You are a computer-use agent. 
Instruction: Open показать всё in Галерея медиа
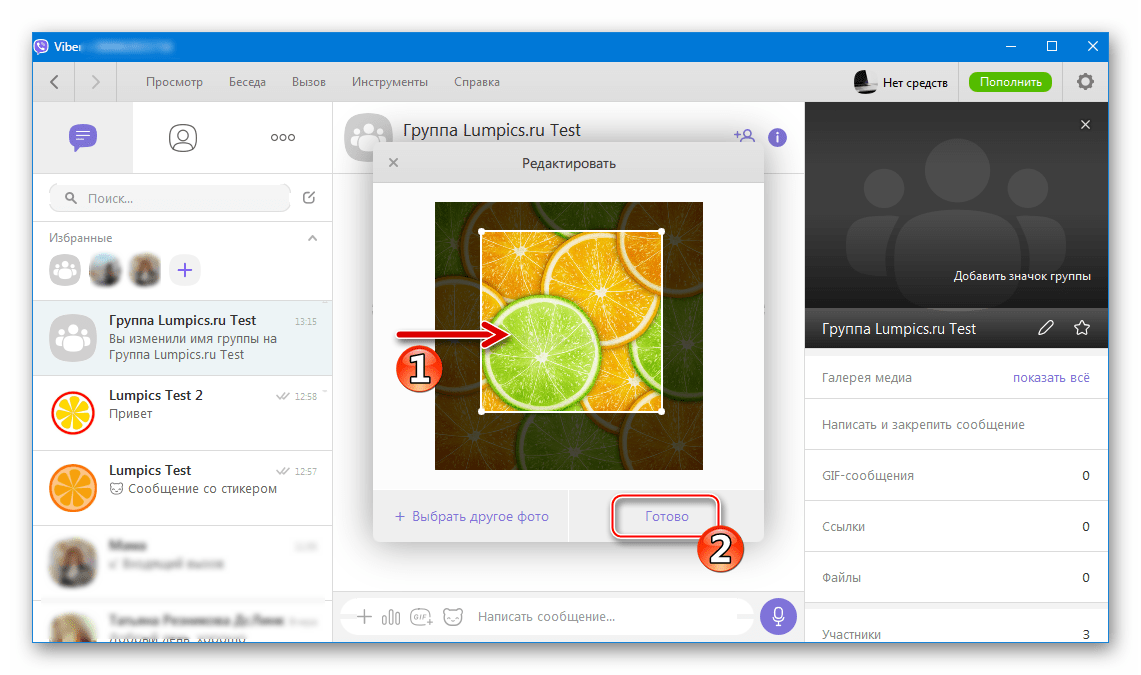[x=1055, y=377]
